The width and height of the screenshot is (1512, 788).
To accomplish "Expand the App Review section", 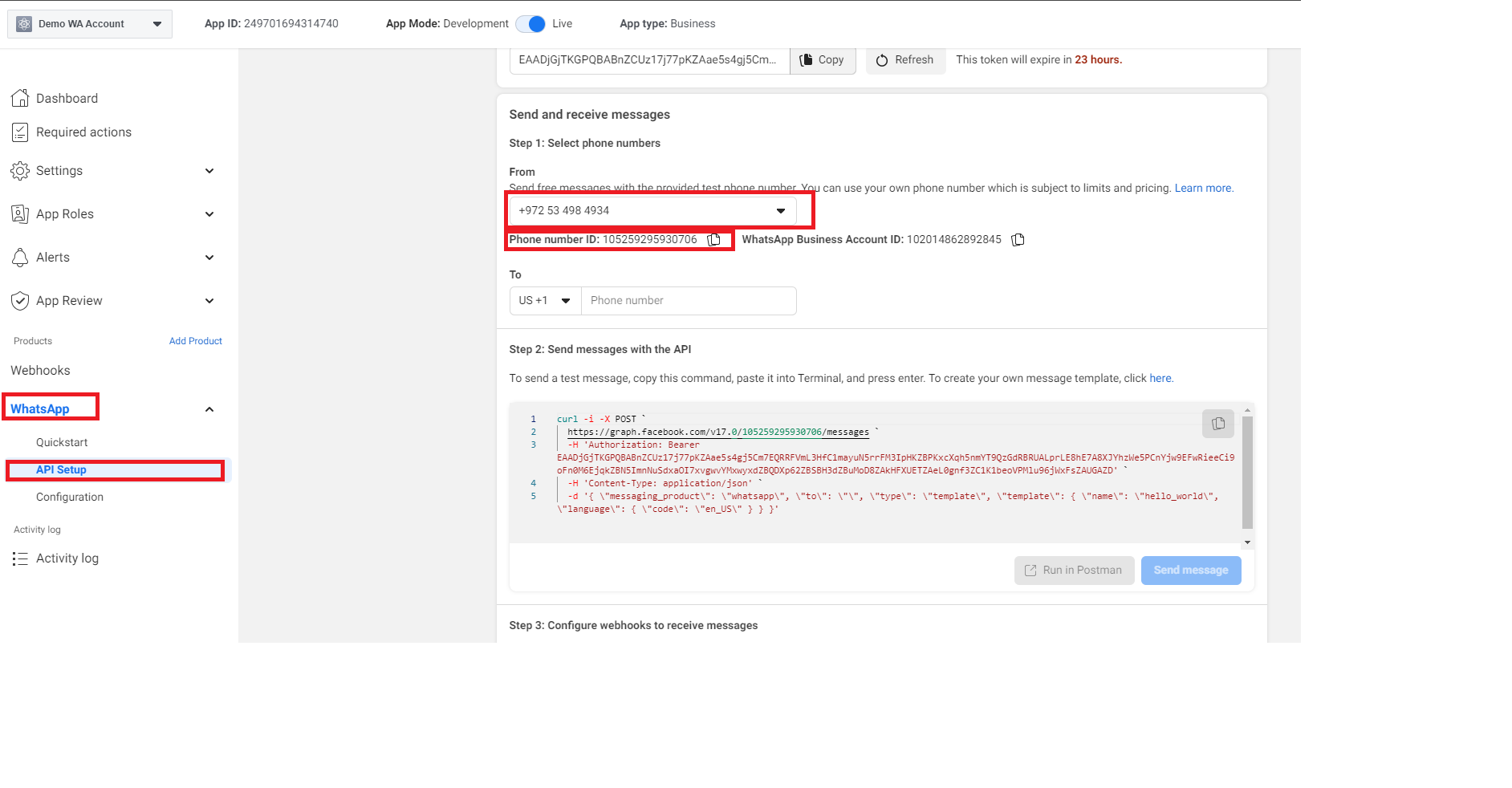I will pos(209,301).
